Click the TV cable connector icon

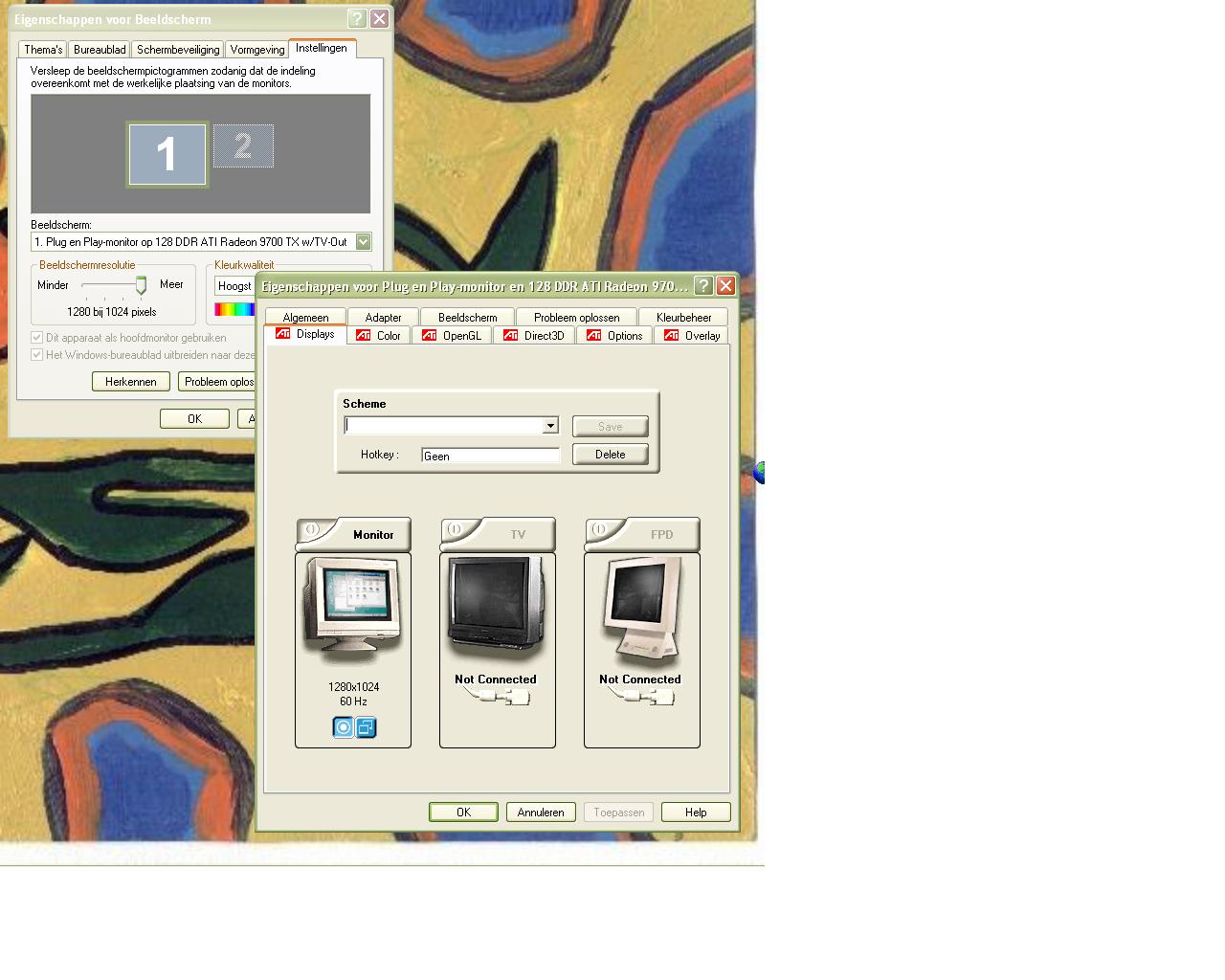pos(497,696)
